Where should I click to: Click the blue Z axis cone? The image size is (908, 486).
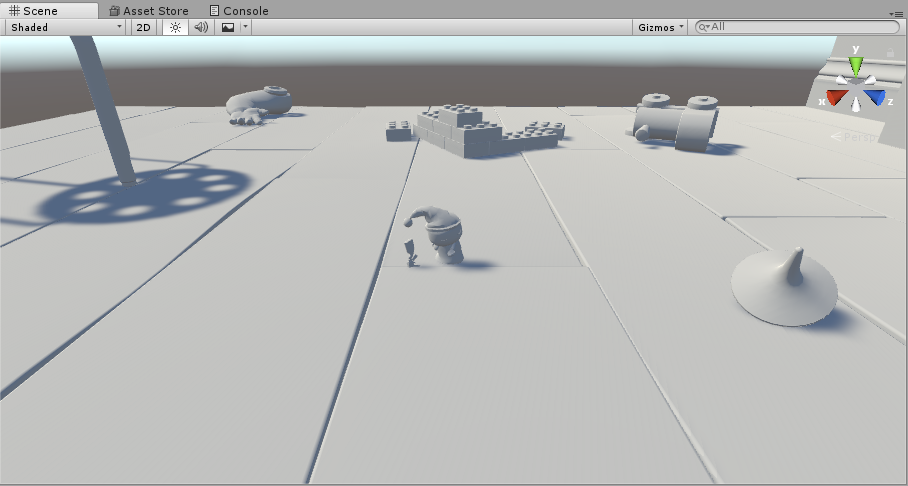875,97
